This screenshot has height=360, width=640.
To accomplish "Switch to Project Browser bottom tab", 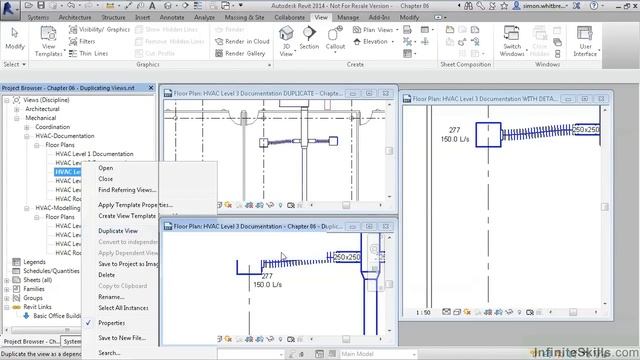I will (31, 341).
